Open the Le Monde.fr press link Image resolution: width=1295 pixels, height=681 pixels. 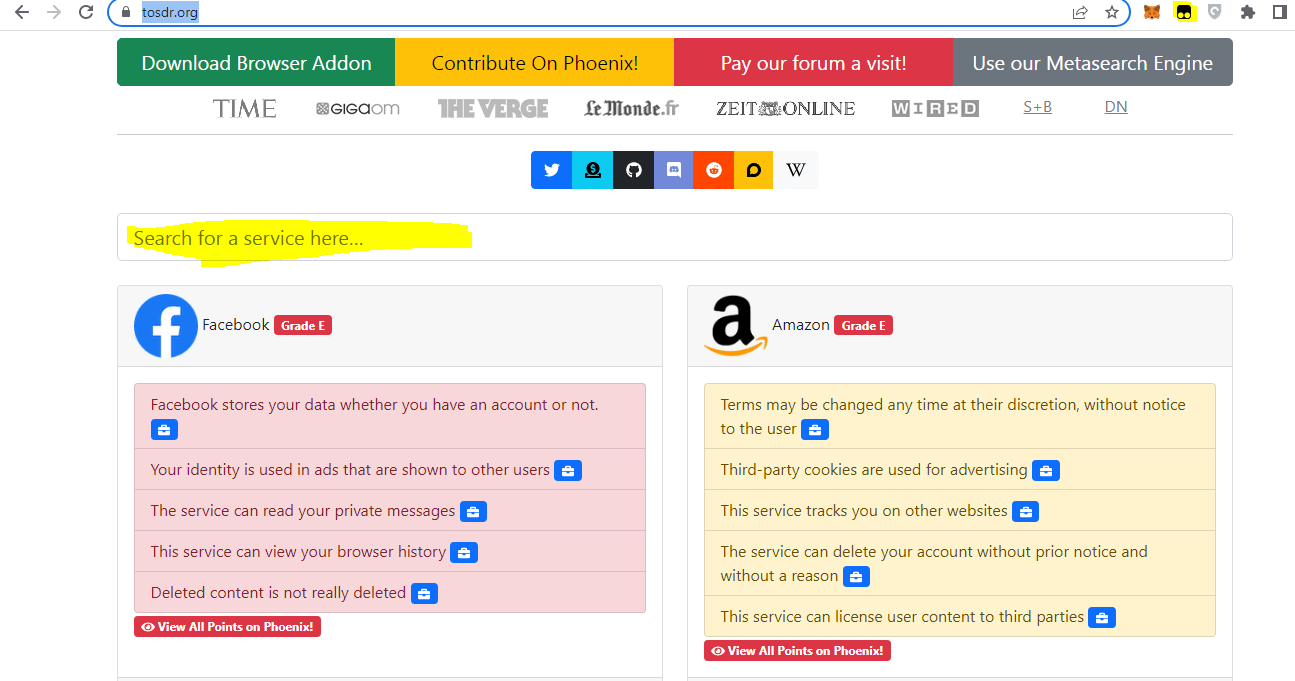[632, 108]
